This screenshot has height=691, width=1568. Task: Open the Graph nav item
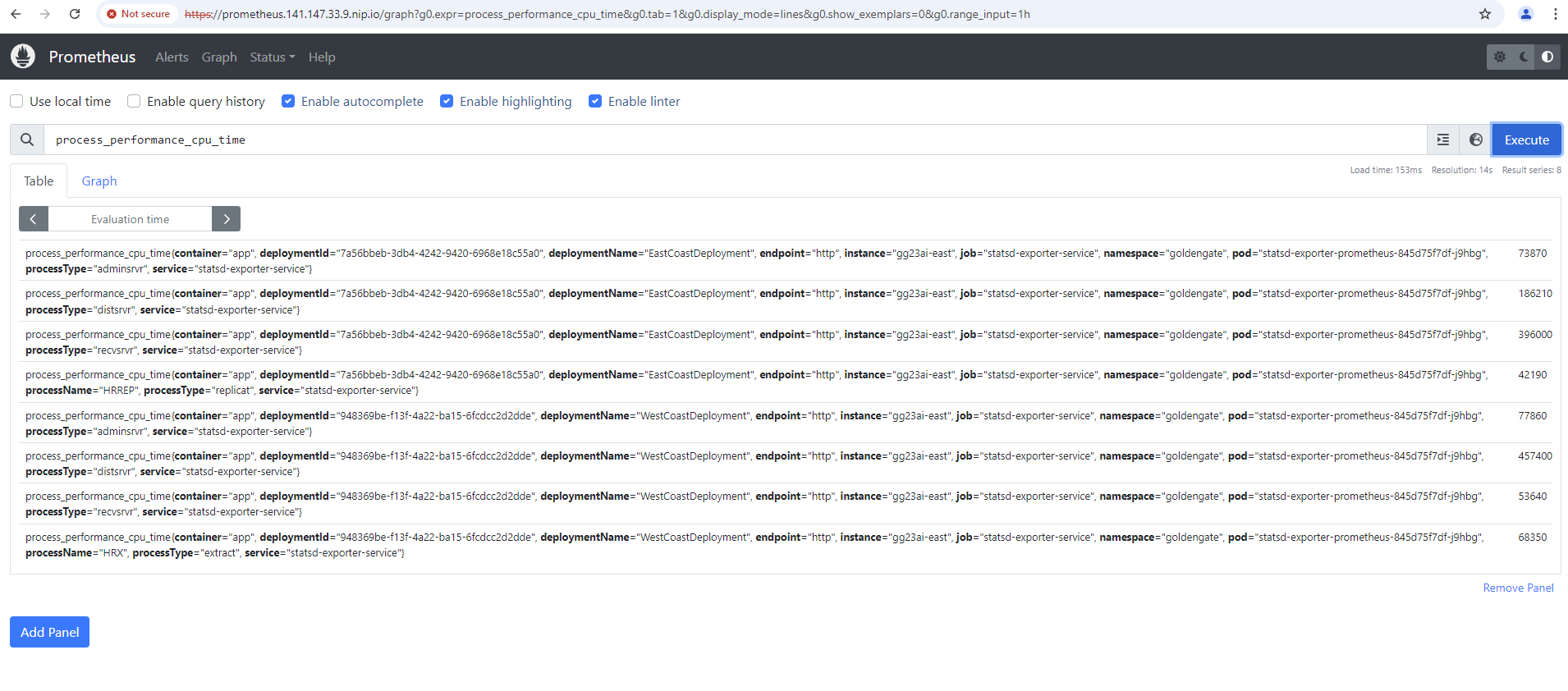click(x=219, y=57)
